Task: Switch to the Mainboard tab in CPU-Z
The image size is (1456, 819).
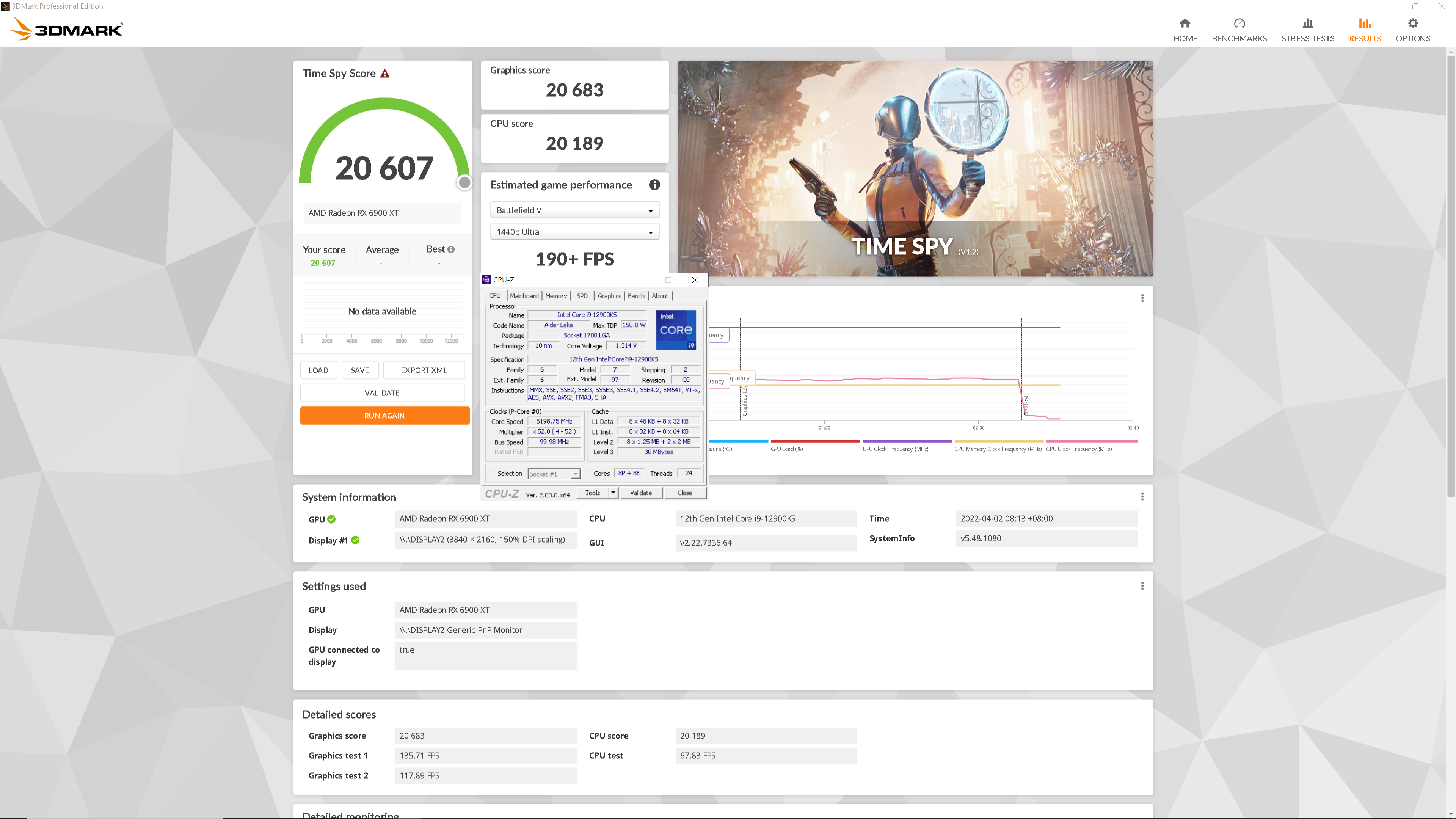Action: pos(524,296)
